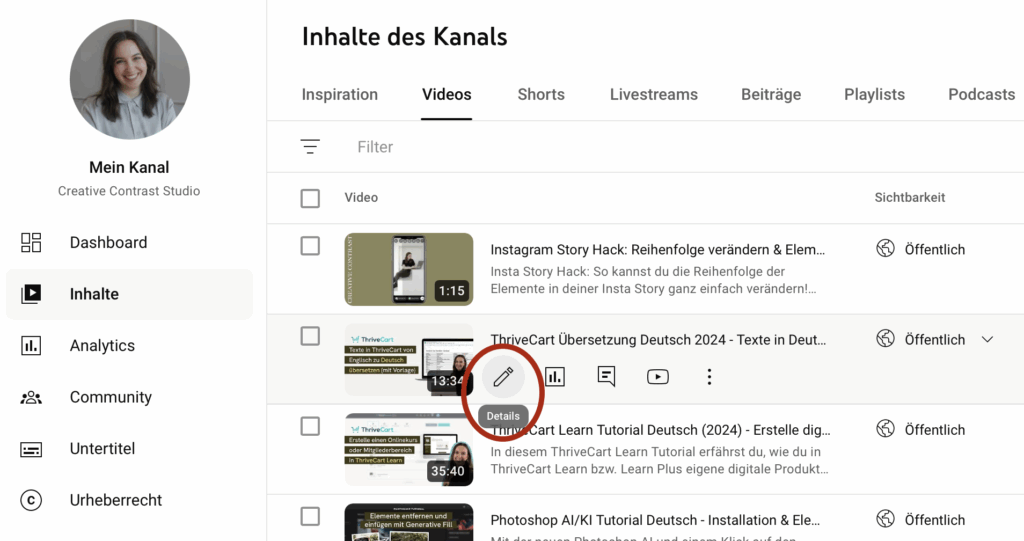Image resolution: width=1024 pixels, height=541 pixels.
Task: Click the Dashboard sidebar icon
Action: coord(31,242)
